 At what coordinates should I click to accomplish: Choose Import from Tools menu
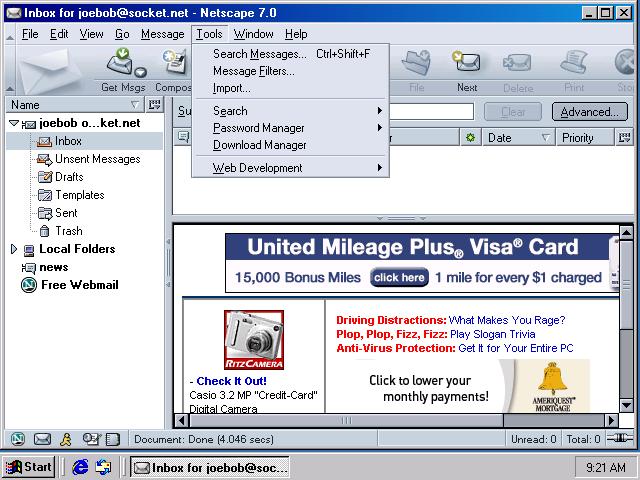coord(291,88)
